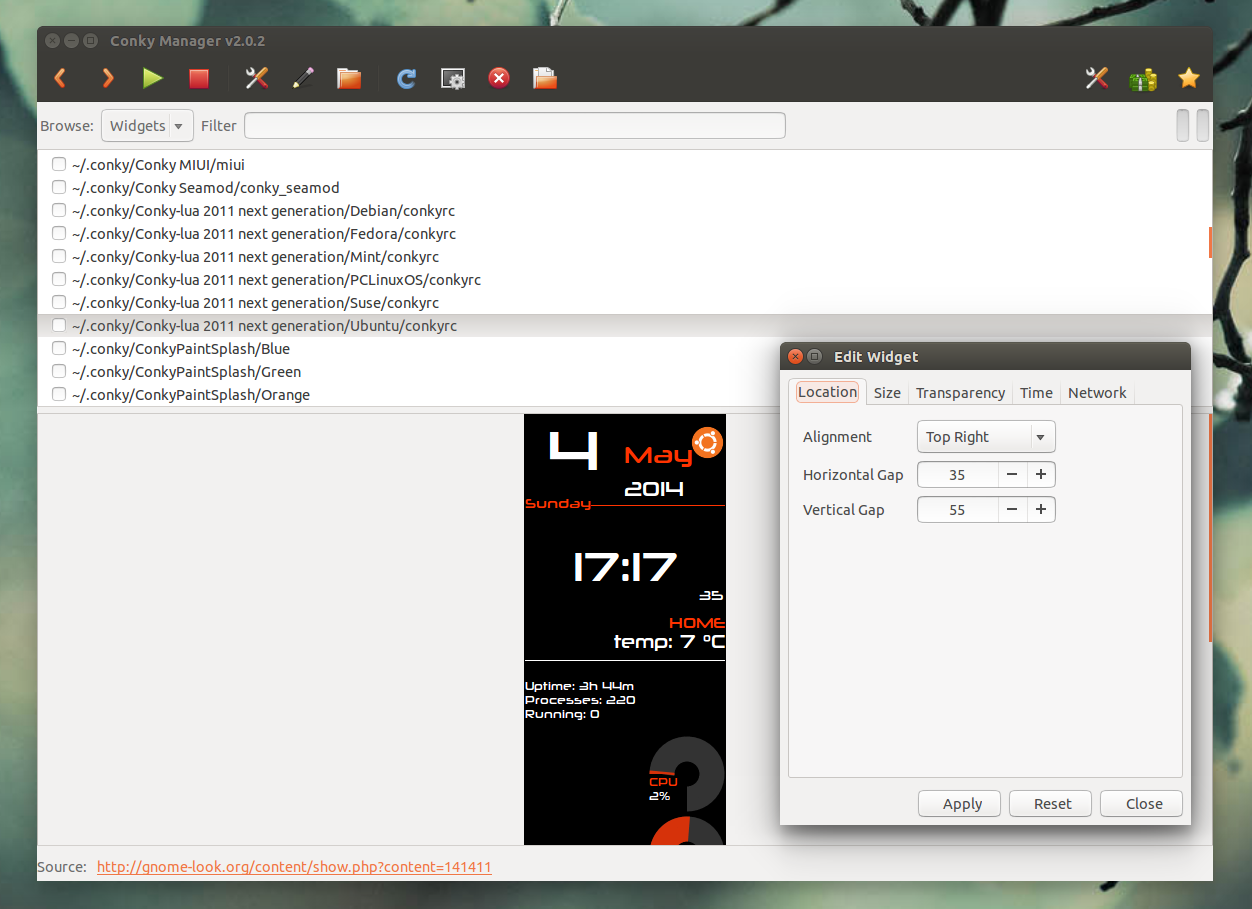
Task: Check the Ubuntu/conkyrc widget
Action: [x=59, y=325]
